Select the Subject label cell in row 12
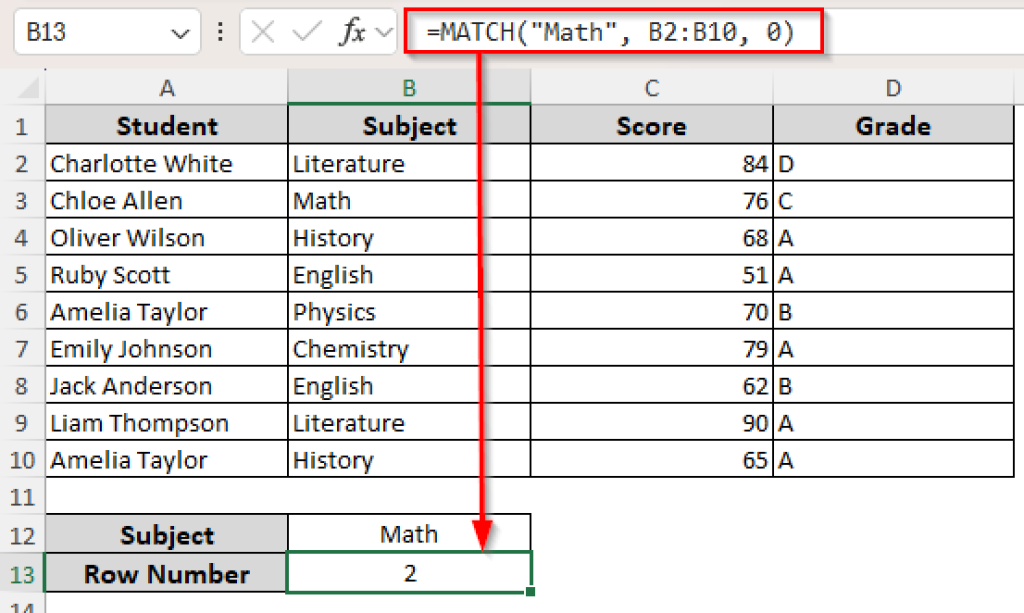This screenshot has height=613, width=1024. pos(166,534)
